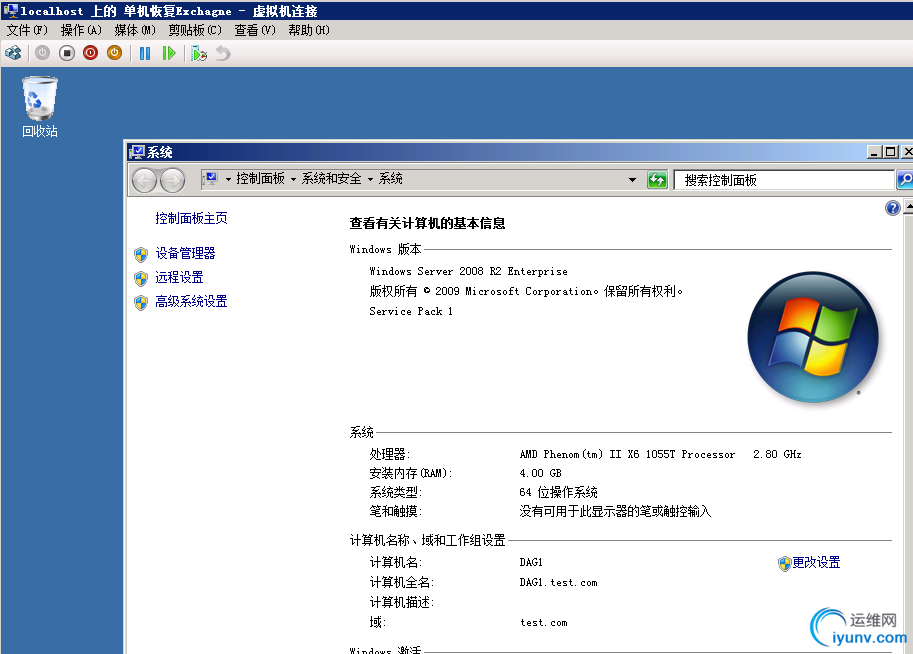This screenshot has height=654, width=913.
Task: Refresh the page using green refresh icon
Action: point(658,180)
